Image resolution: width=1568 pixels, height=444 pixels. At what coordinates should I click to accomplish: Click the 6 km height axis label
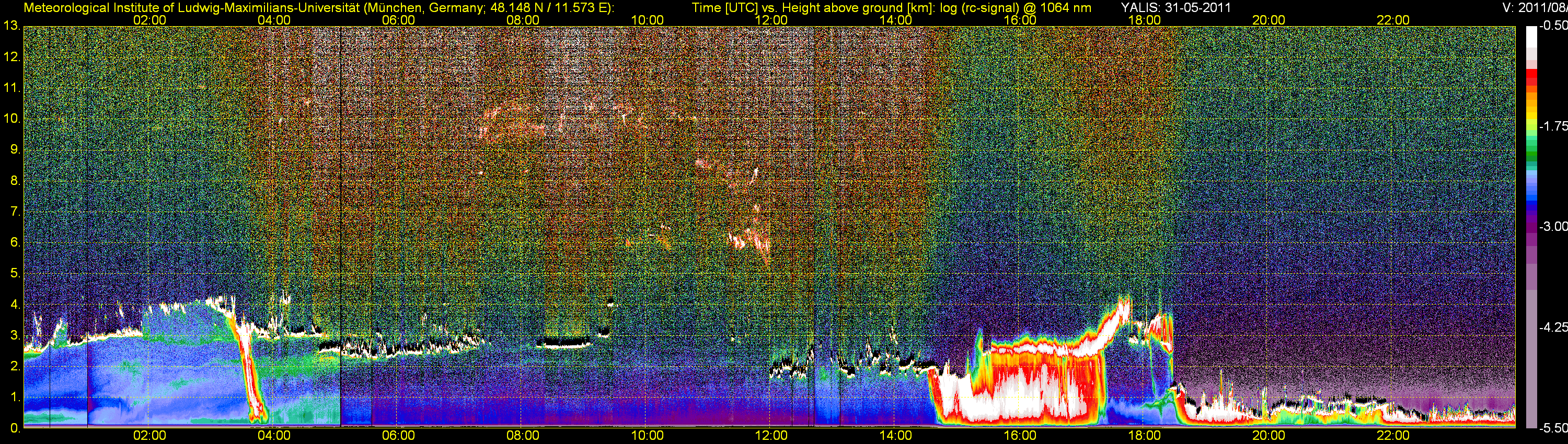tap(15, 242)
